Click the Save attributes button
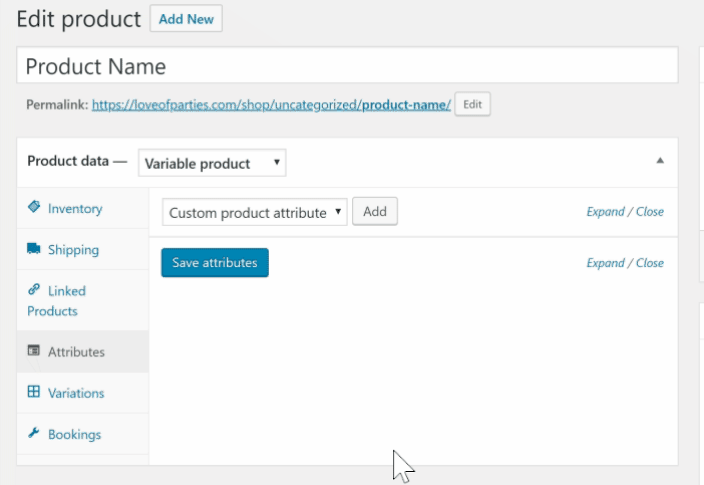 point(214,263)
